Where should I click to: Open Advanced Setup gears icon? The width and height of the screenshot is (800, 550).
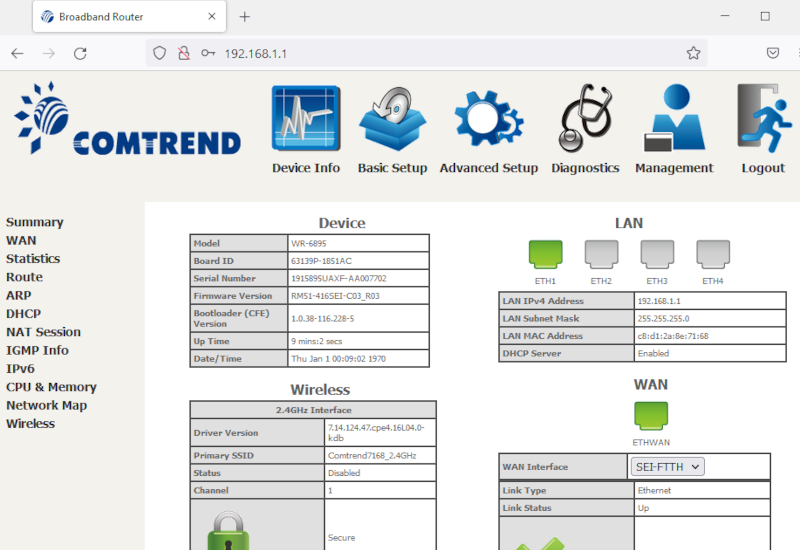coord(489,119)
